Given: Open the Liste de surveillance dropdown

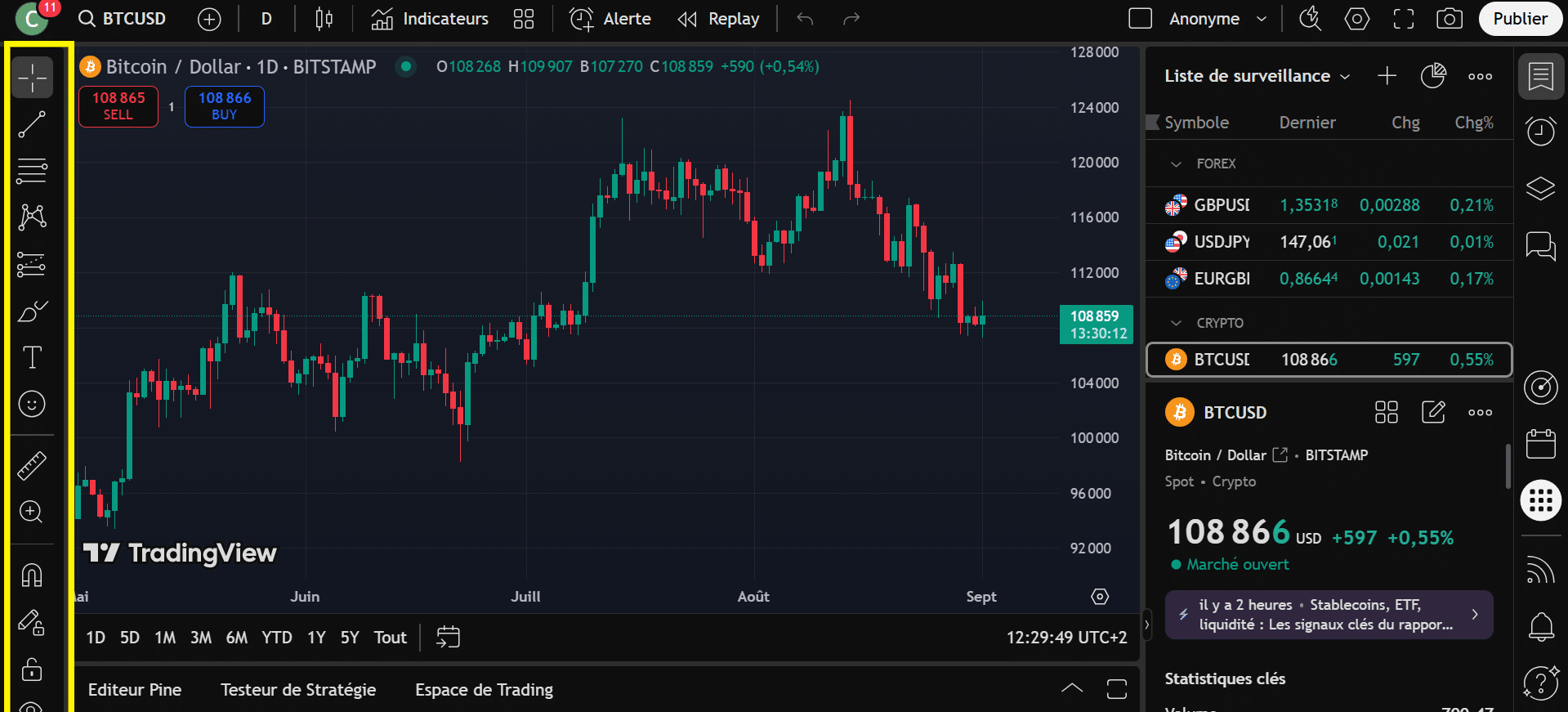Looking at the screenshot, I should (1257, 76).
